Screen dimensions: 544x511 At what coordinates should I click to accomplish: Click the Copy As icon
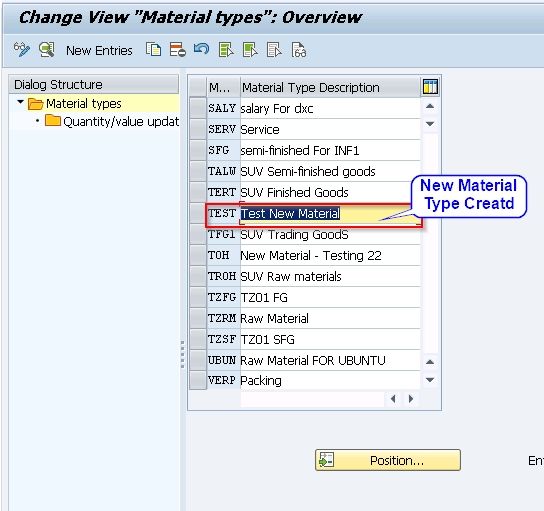click(x=153, y=50)
